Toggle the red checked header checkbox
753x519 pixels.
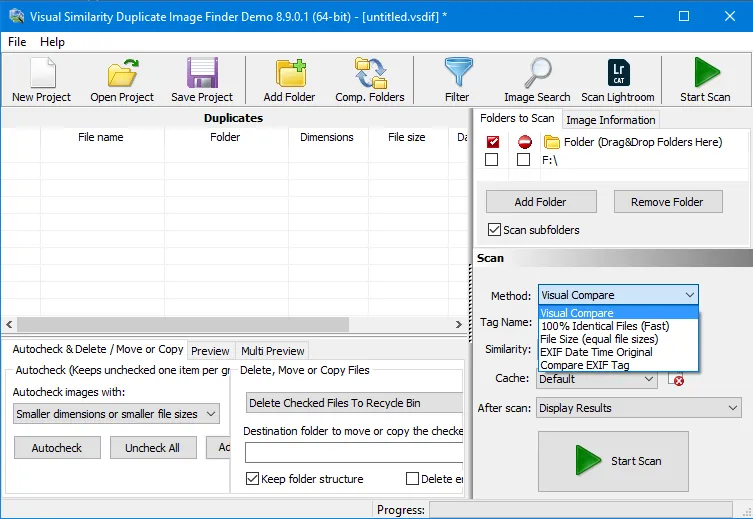[493, 142]
